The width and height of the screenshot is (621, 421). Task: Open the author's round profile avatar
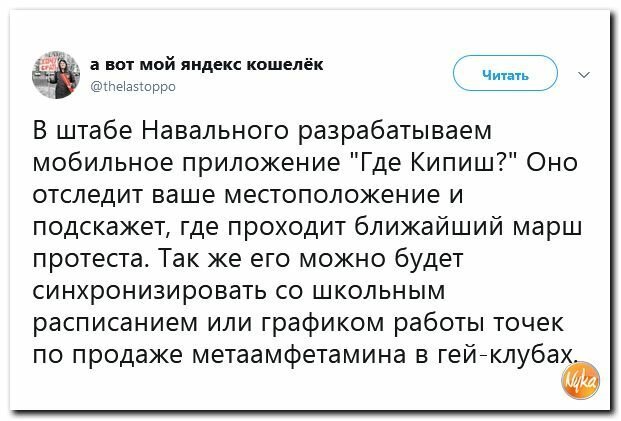tap(56, 75)
